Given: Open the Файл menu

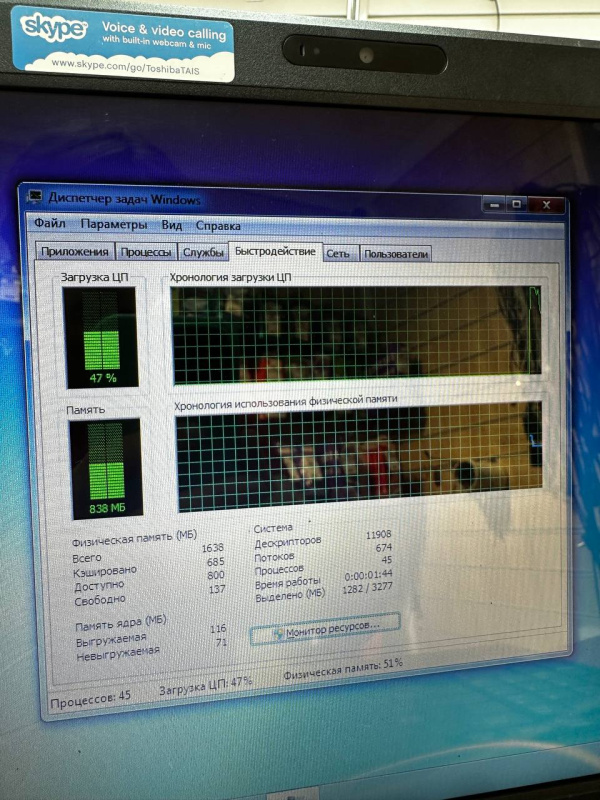Looking at the screenshot, I should (50, 223).
